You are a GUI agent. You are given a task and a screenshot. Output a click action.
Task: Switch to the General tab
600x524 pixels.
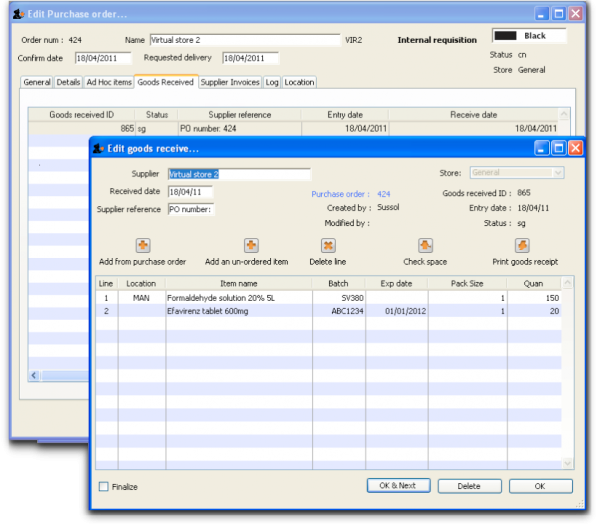point(37,82)
